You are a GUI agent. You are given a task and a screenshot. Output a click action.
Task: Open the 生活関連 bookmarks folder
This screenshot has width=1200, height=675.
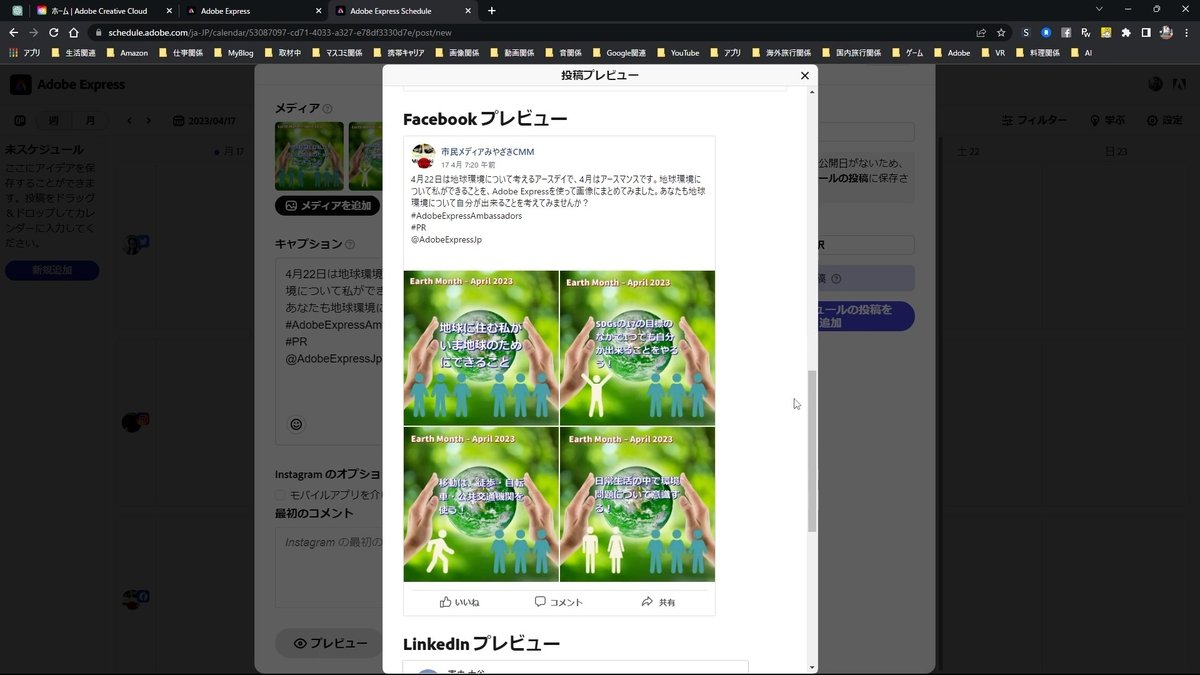click(x=73, y=52)
